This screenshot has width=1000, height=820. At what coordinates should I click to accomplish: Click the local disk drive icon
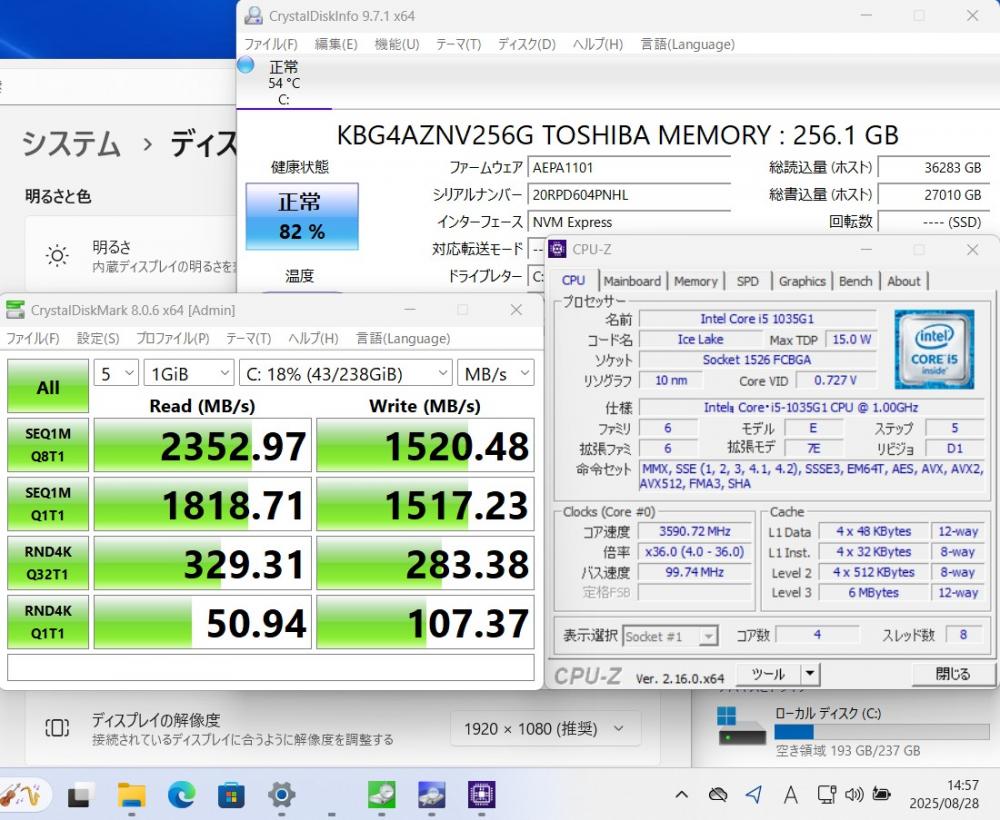741,726
